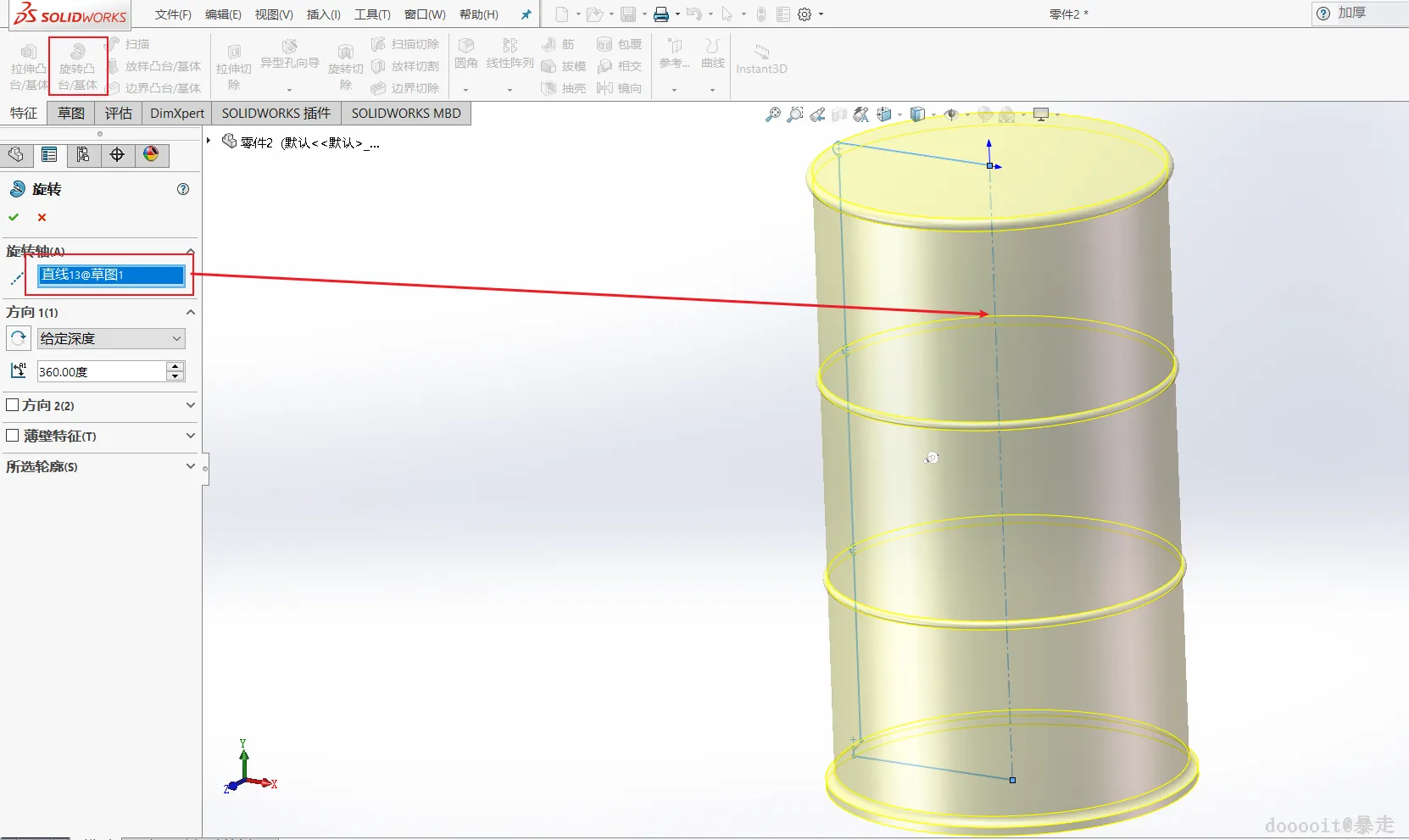Switch to the 草图 tab
This screenshot has width=1409, height=840.
[70, 113]
